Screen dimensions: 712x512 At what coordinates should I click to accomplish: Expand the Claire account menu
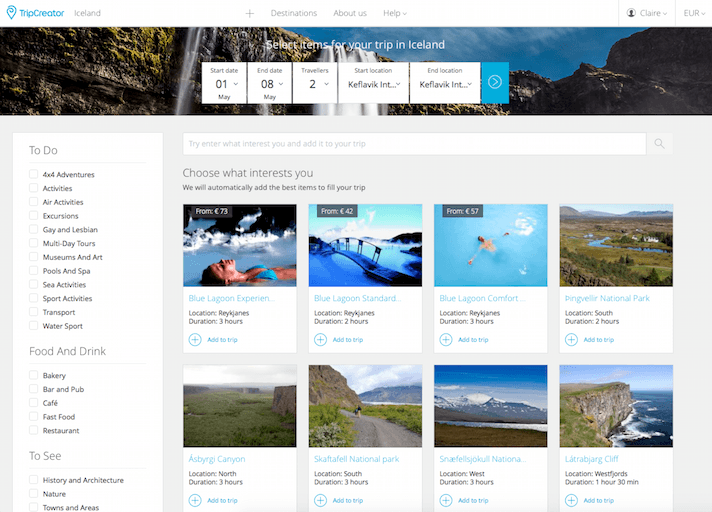[647, 13]
